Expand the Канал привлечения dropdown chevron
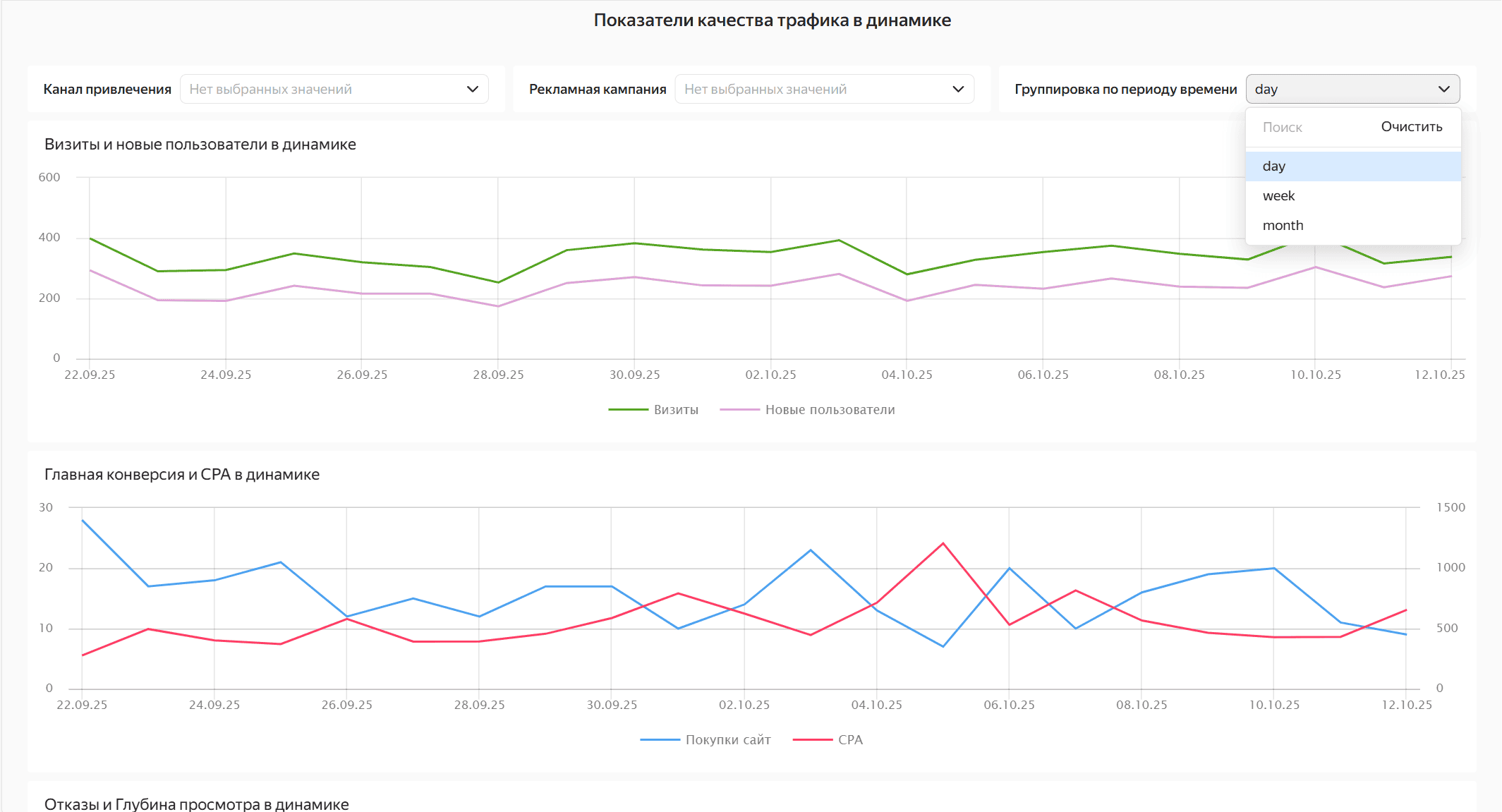The height and width of the screenshot is (812, 1502). click(x=472, y=90)
